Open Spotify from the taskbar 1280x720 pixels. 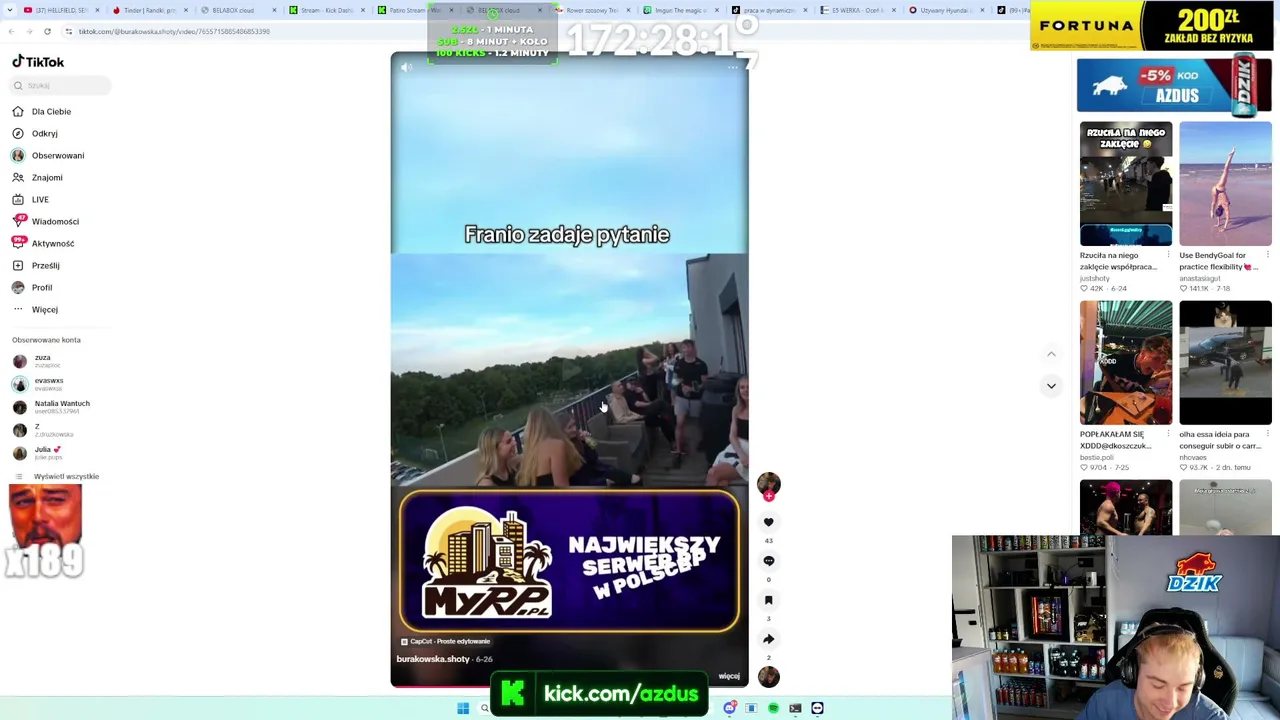773,709
